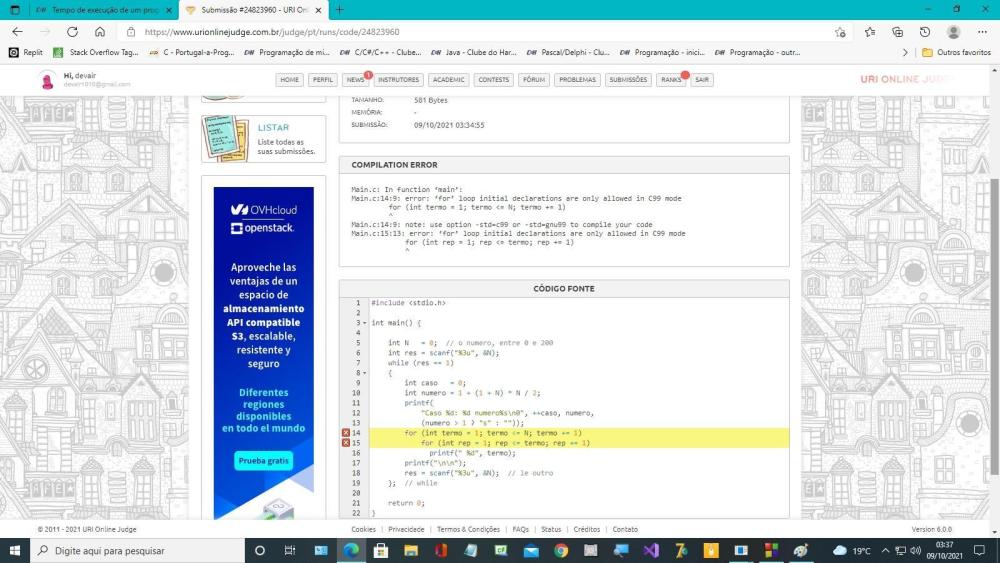
Task: Click the user avatar next to Hi, devair
Action: tap(47, 80)
